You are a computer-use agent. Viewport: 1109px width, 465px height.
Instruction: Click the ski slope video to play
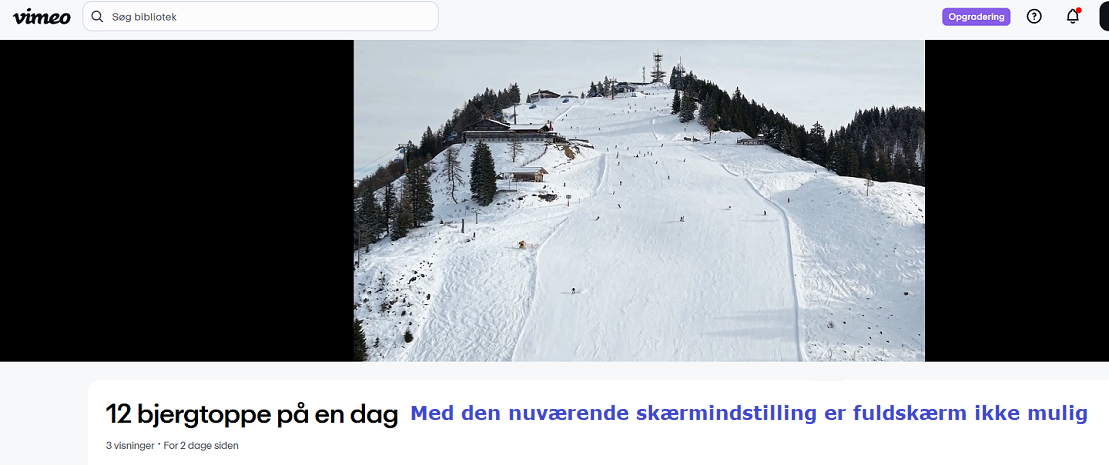point(639,200)
